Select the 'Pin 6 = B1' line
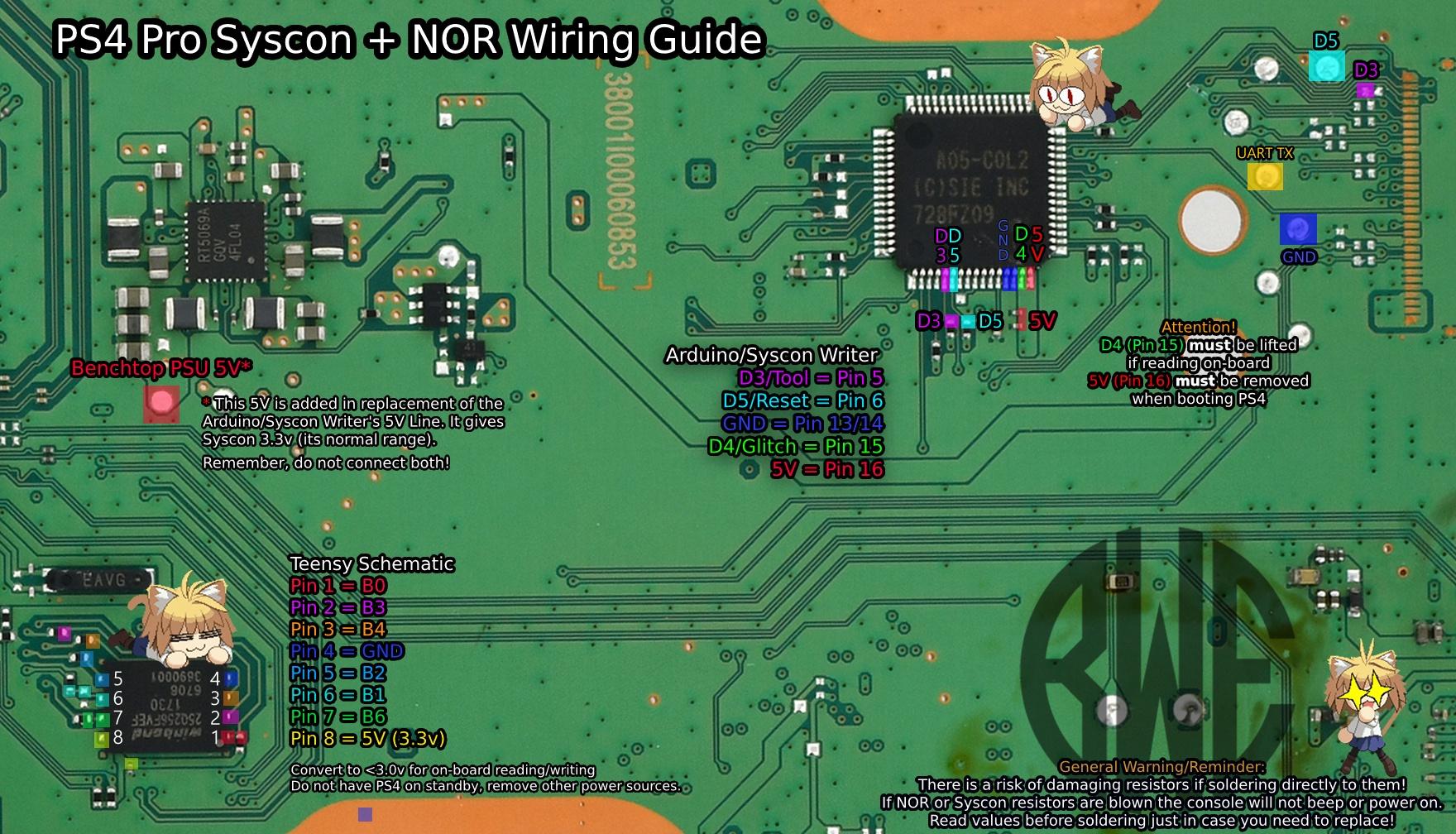Viewport: 1456px width, 834px height. (x=338, y=695)
